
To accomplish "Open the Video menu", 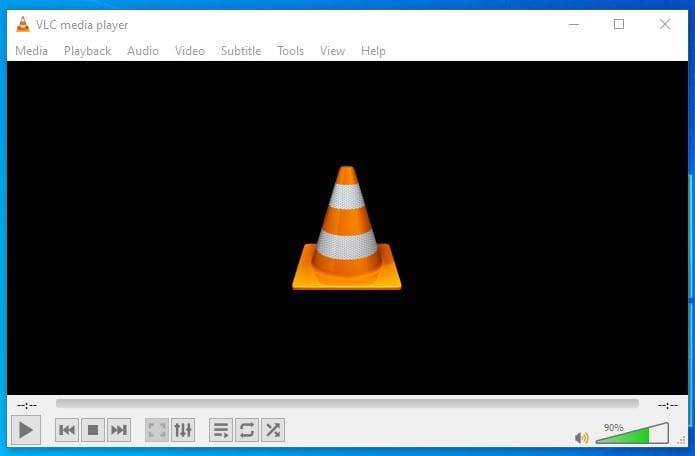I will [x=190, y=51].
